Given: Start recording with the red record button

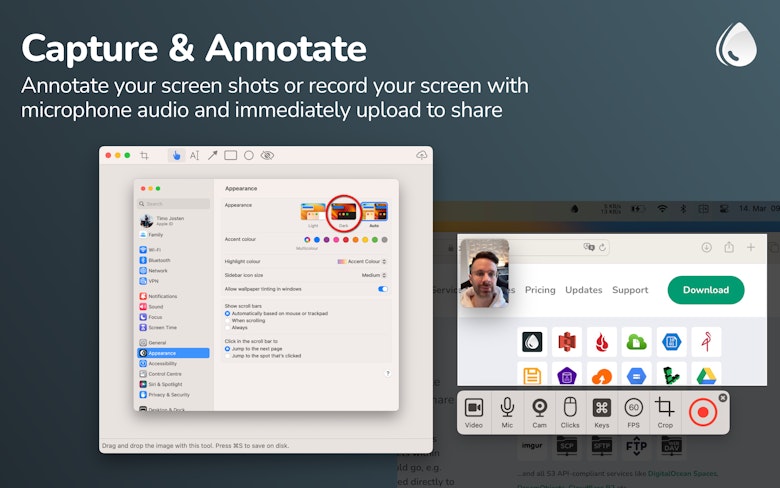Looking at the screenshot, I should point(703,412).
